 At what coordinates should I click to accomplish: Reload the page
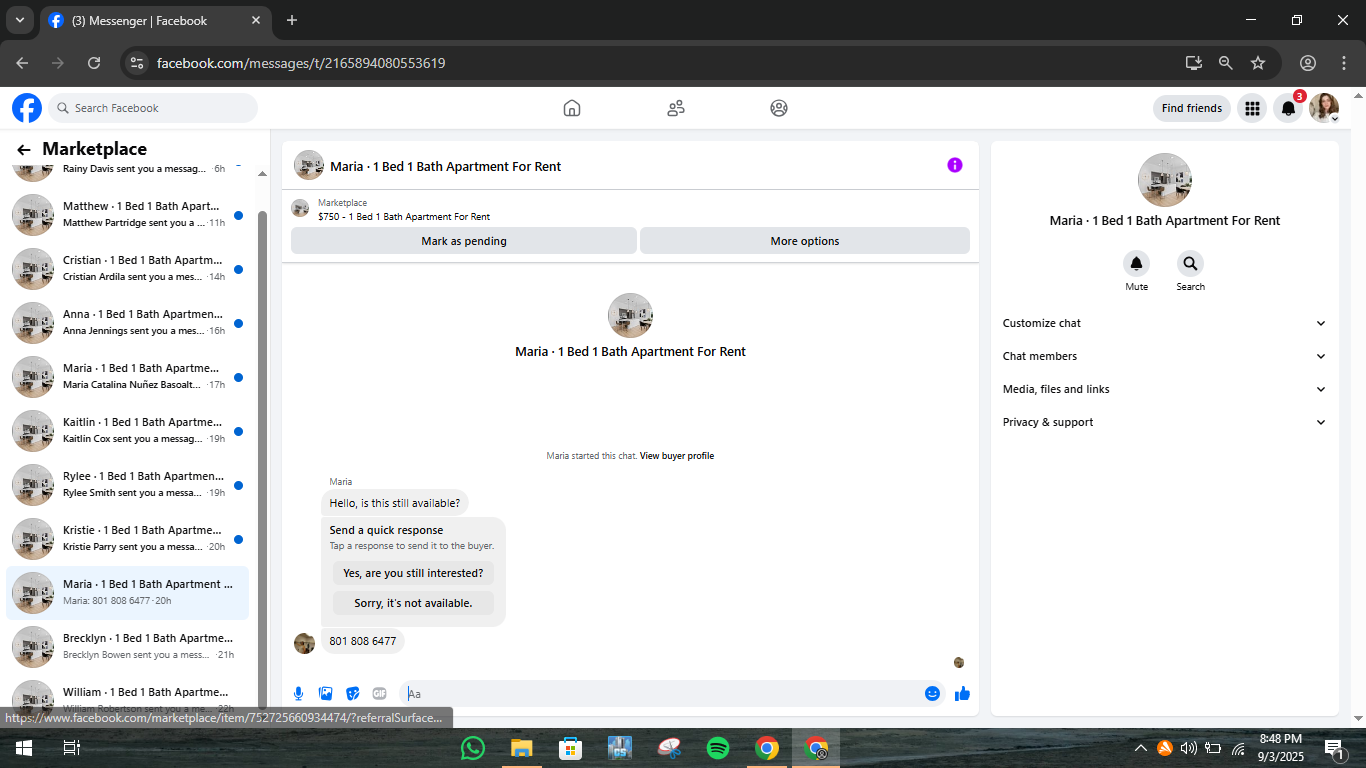coord(94,63)
